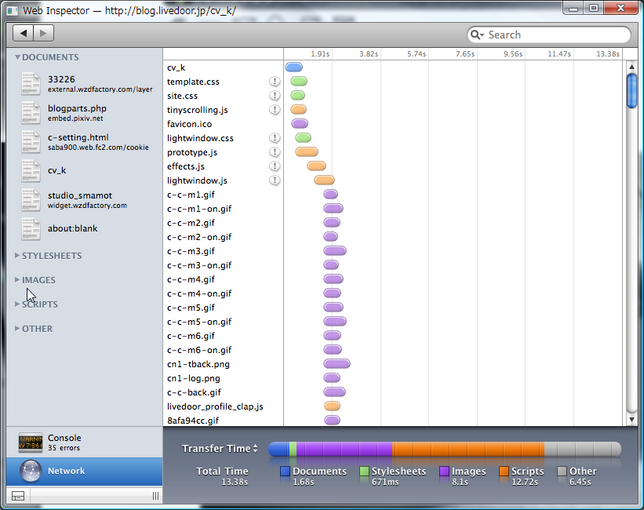The image size is (644, 510).
Task: Click the gray Other legend swatch
Action: pyautogui.click(x=562, y=471)
